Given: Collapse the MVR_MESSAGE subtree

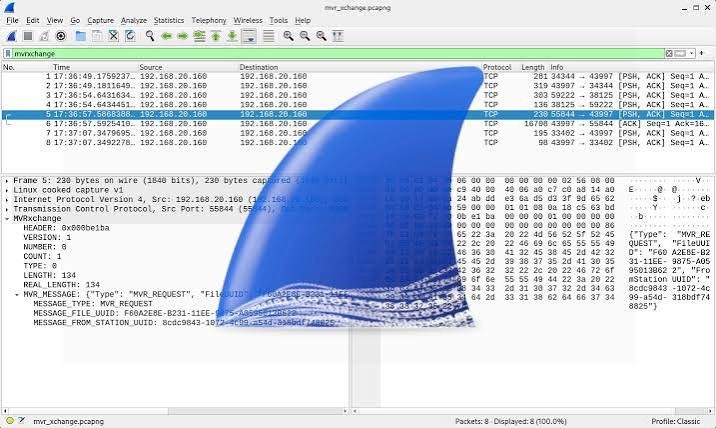Looking at the screenshot, I should pyautogui.click(x=17, y=295).
